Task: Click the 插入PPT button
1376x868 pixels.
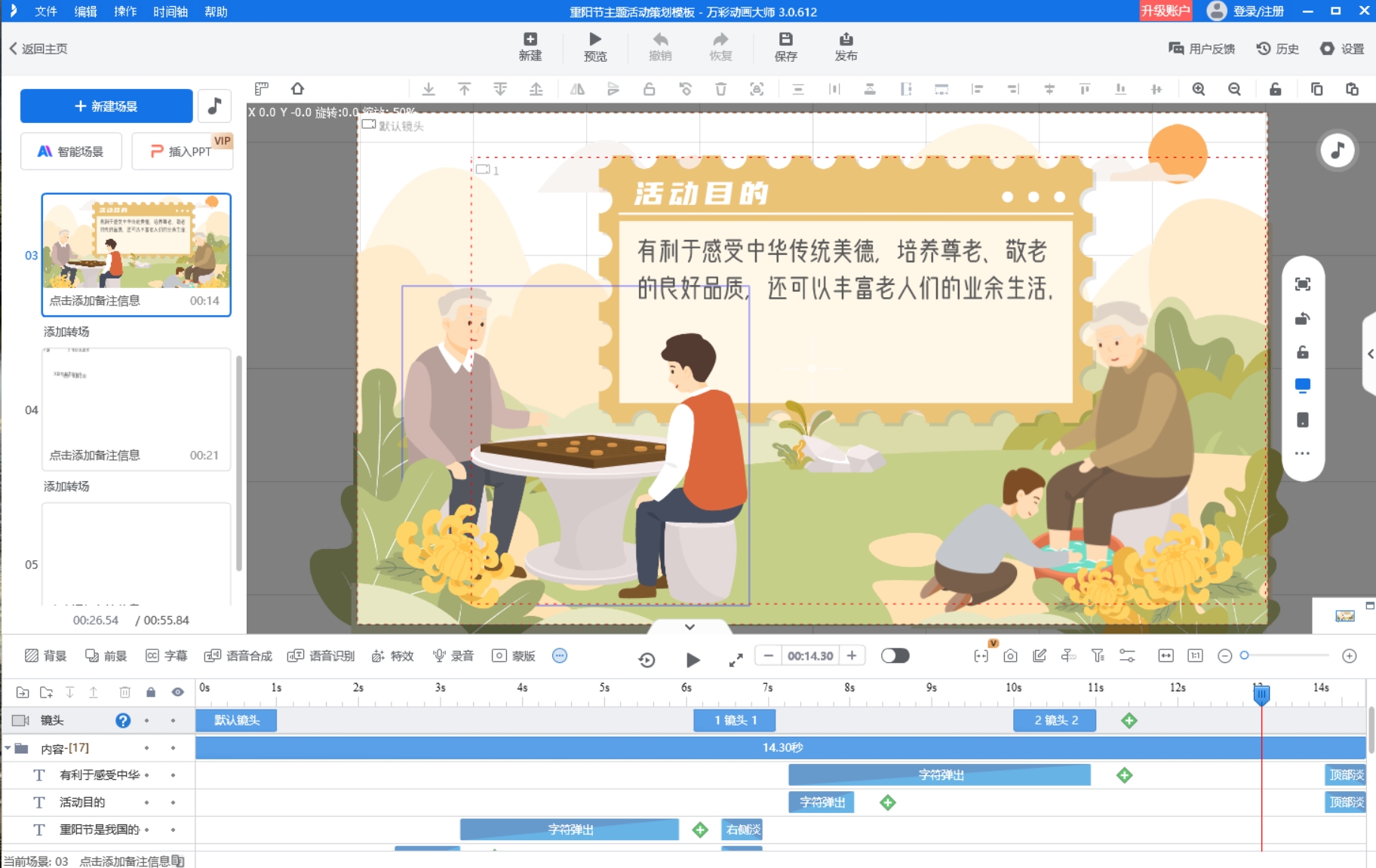Action: 182,151
